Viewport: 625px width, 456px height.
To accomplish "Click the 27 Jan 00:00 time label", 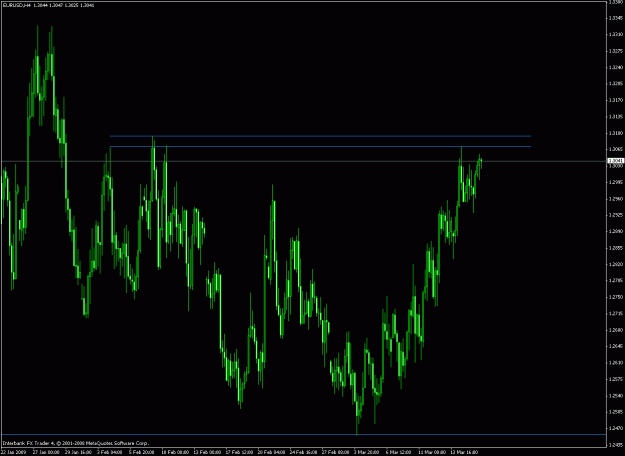I will 46,452.
